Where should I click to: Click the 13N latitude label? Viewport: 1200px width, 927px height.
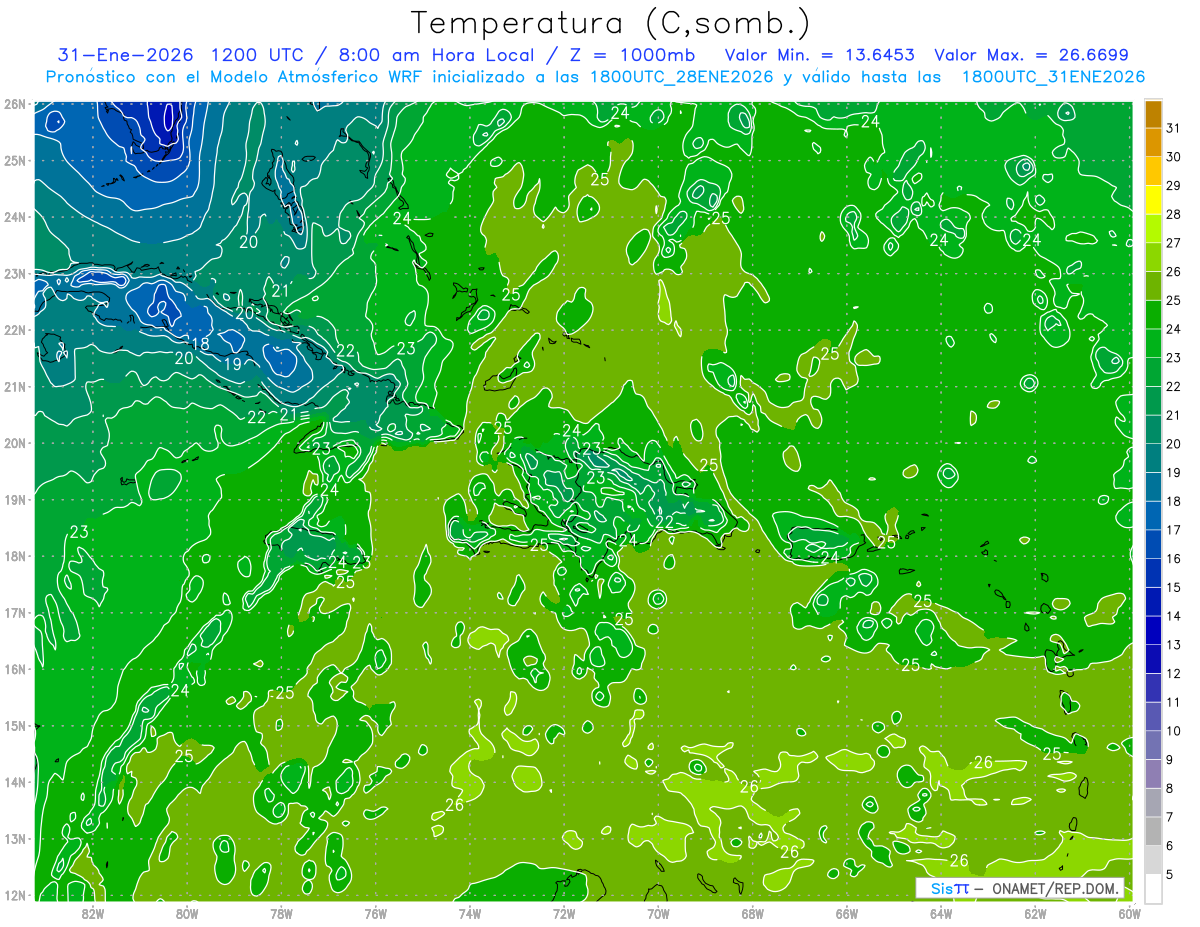[x=15, y=839]
